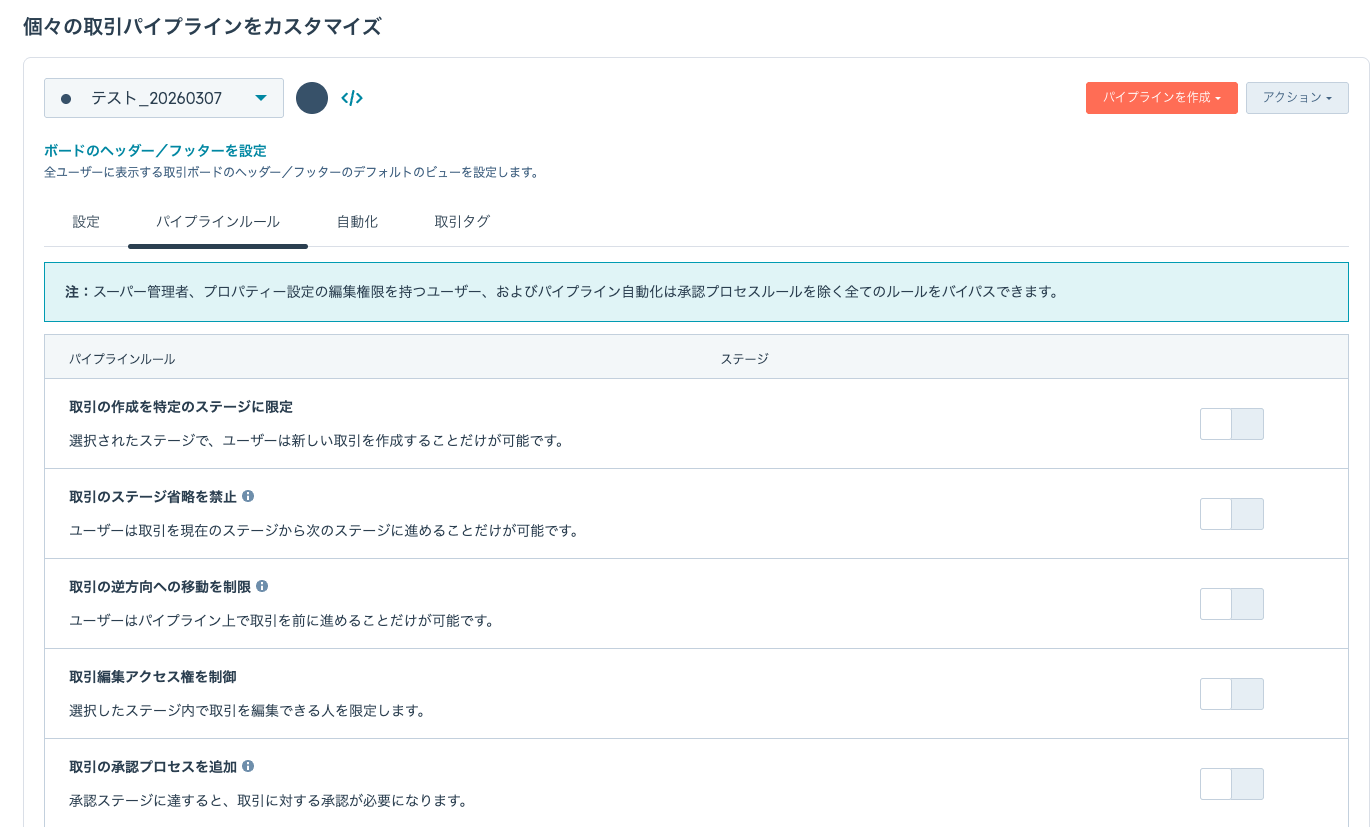
Task: Toggle 取引の作成を特定のステージに限定 switch
Action: point(1232,424)
